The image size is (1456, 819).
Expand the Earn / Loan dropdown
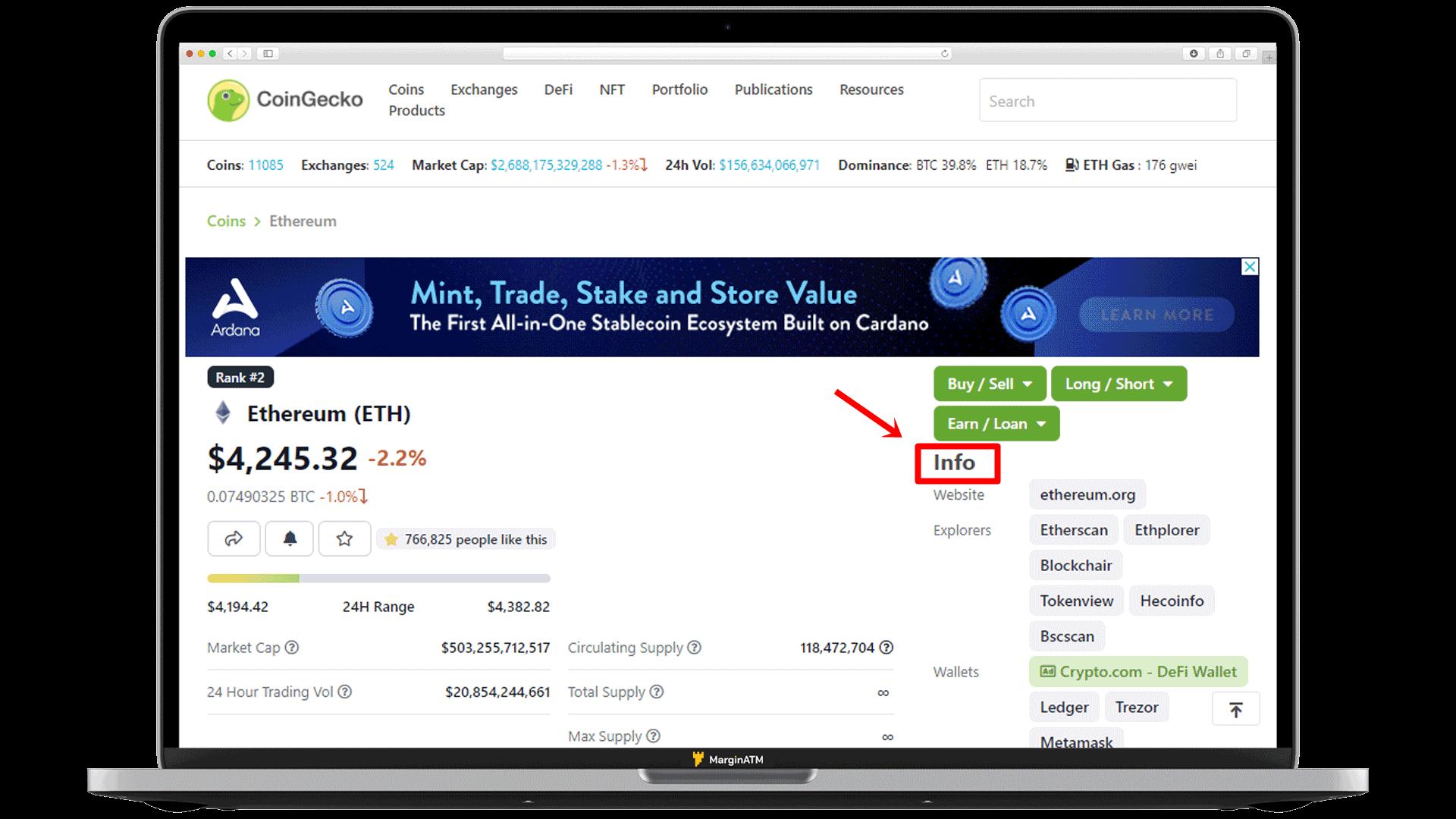[x=994, y=423]
